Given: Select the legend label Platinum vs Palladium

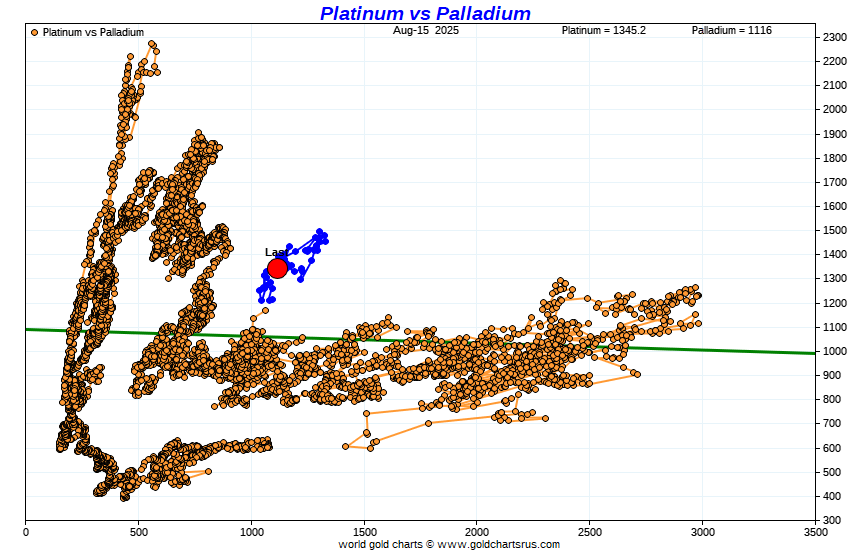Looking at the screenshot, I should 93,33.
